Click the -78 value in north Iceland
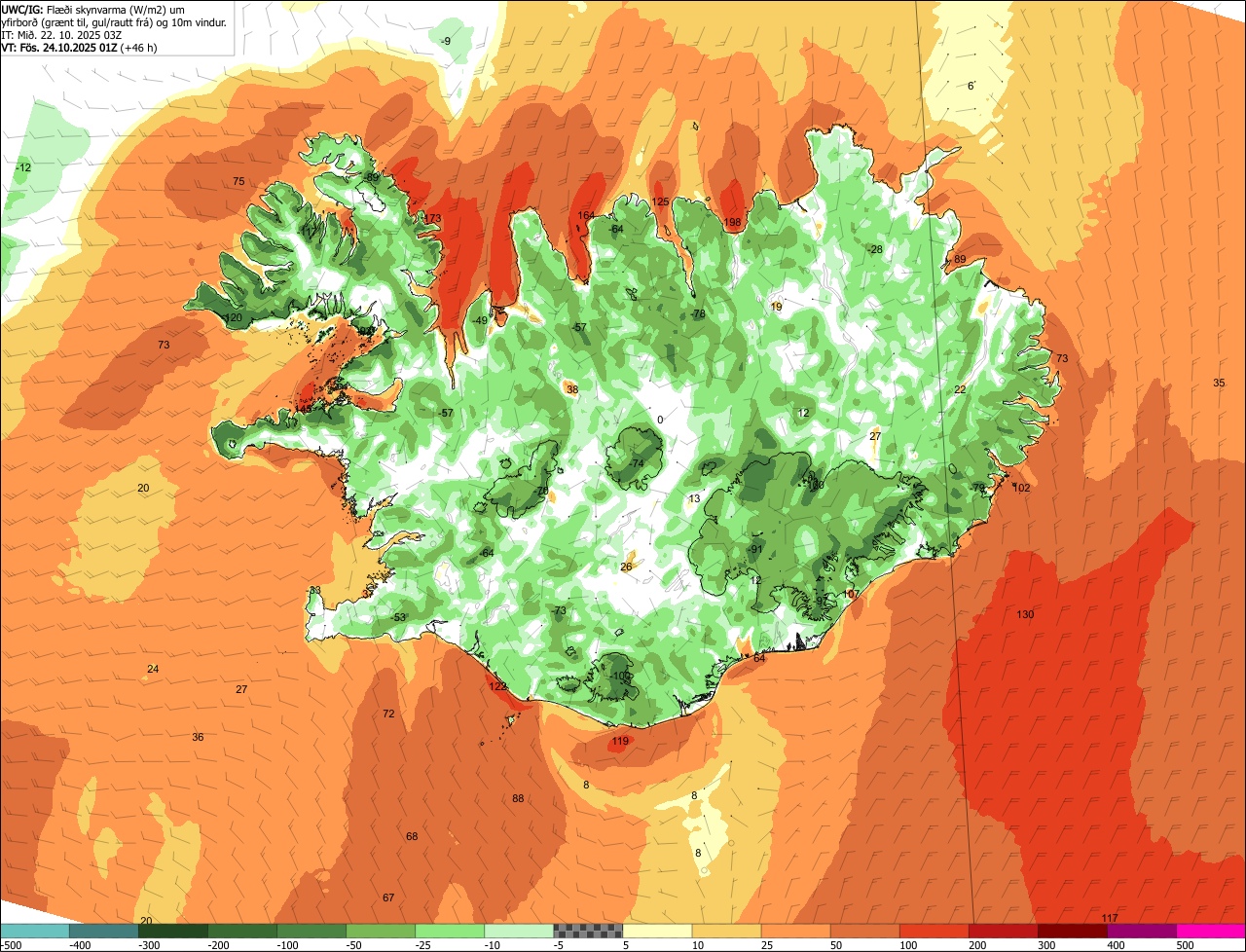This screenshot has width=1246, height=952. pyautogui.click(x=698, y=313)
